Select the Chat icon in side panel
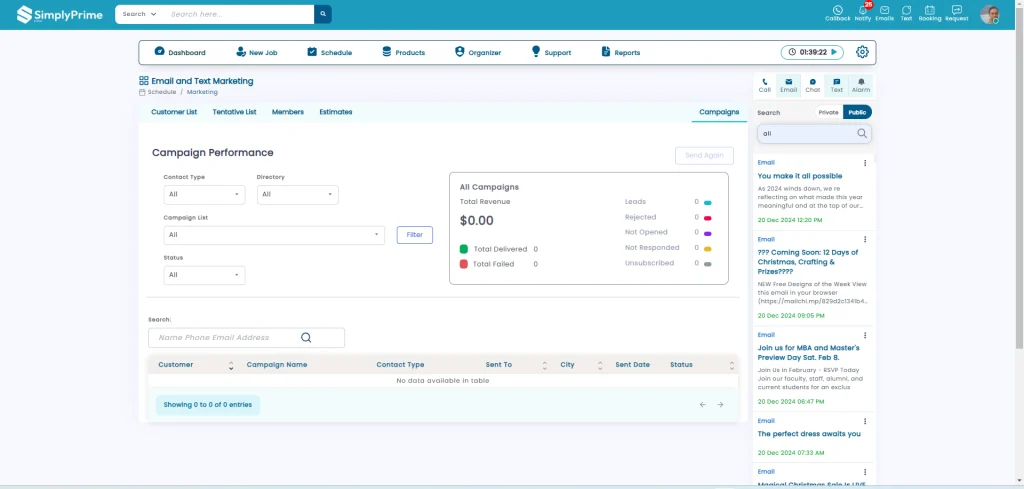 (x=812, y=86)
